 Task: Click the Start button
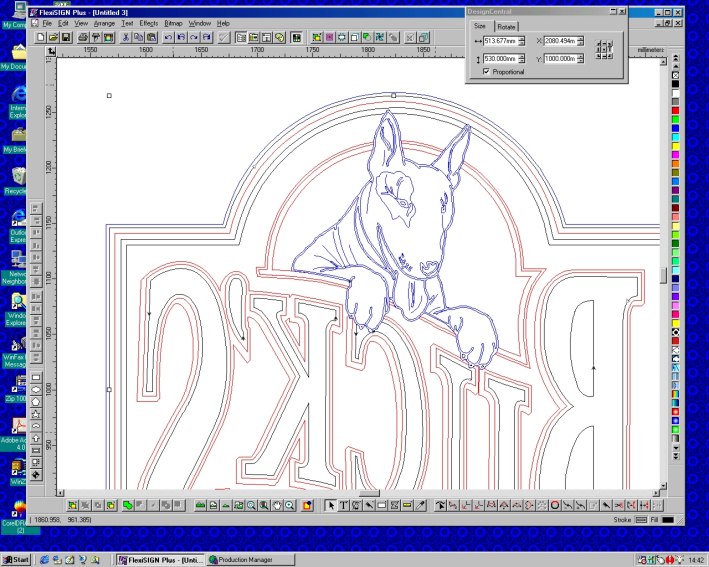17,559
